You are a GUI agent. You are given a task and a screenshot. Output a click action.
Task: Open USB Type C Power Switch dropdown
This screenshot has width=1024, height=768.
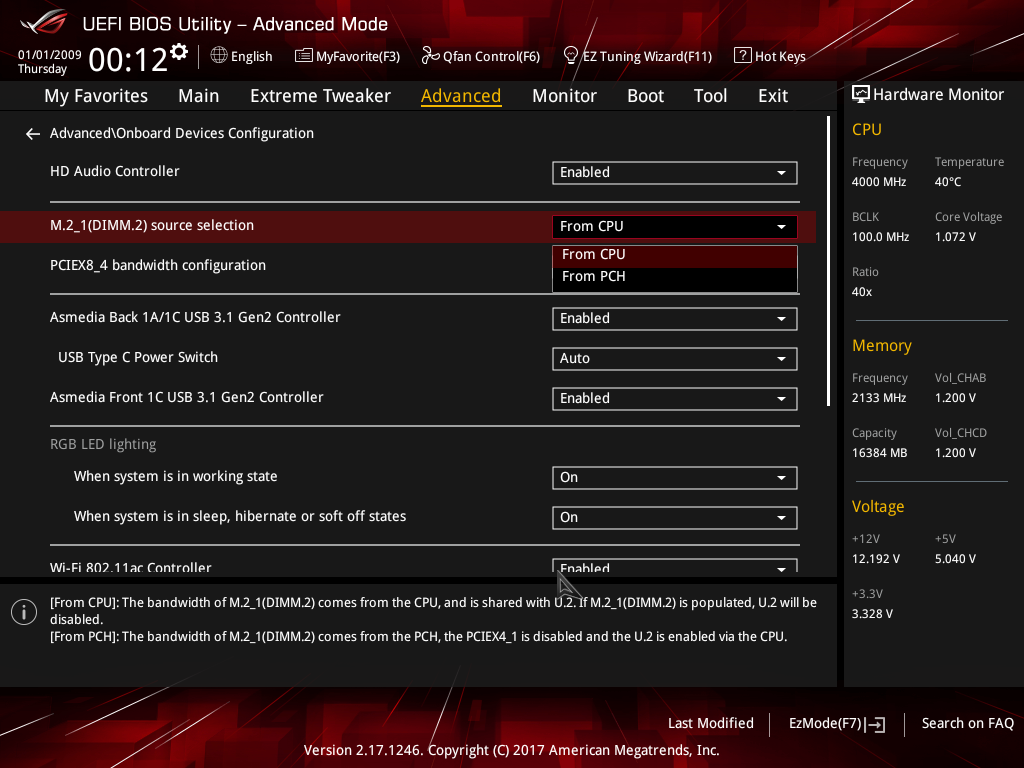pyautogui.click(x=675, y=359)
